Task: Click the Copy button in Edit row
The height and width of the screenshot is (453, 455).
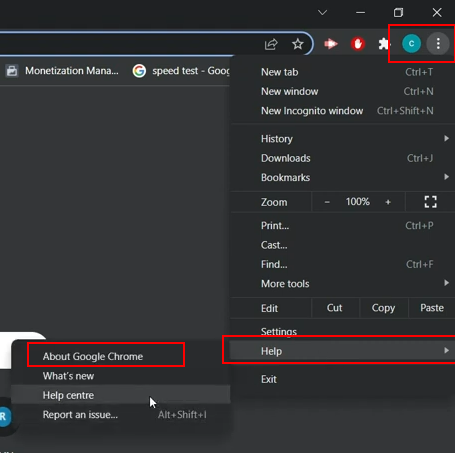Action: [383, 308]
